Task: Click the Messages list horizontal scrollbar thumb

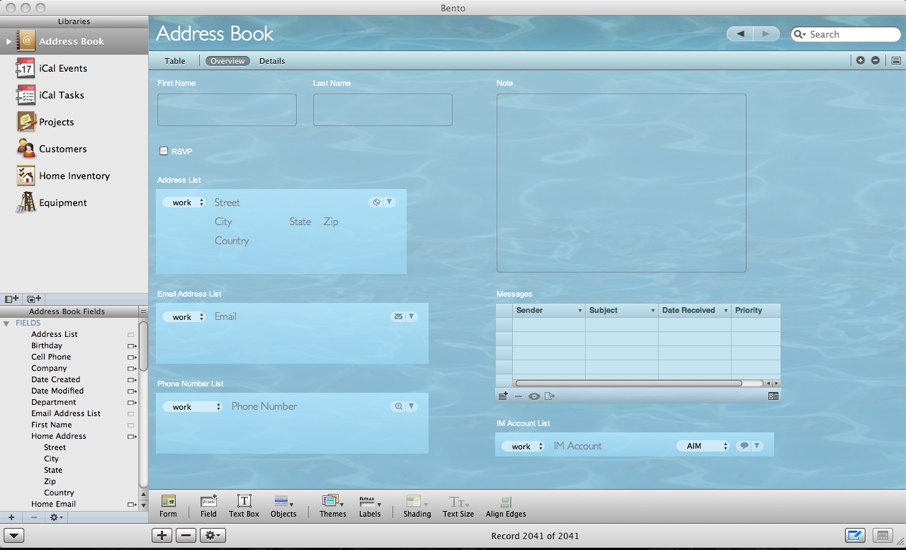Action: (x=629, y=383)
